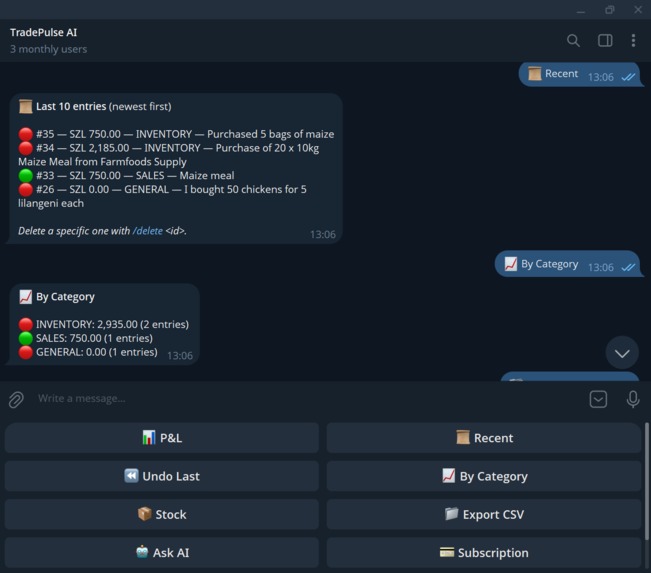Click the TradePulse AI chat title
The image size is (651, 573).
point(44,32)
